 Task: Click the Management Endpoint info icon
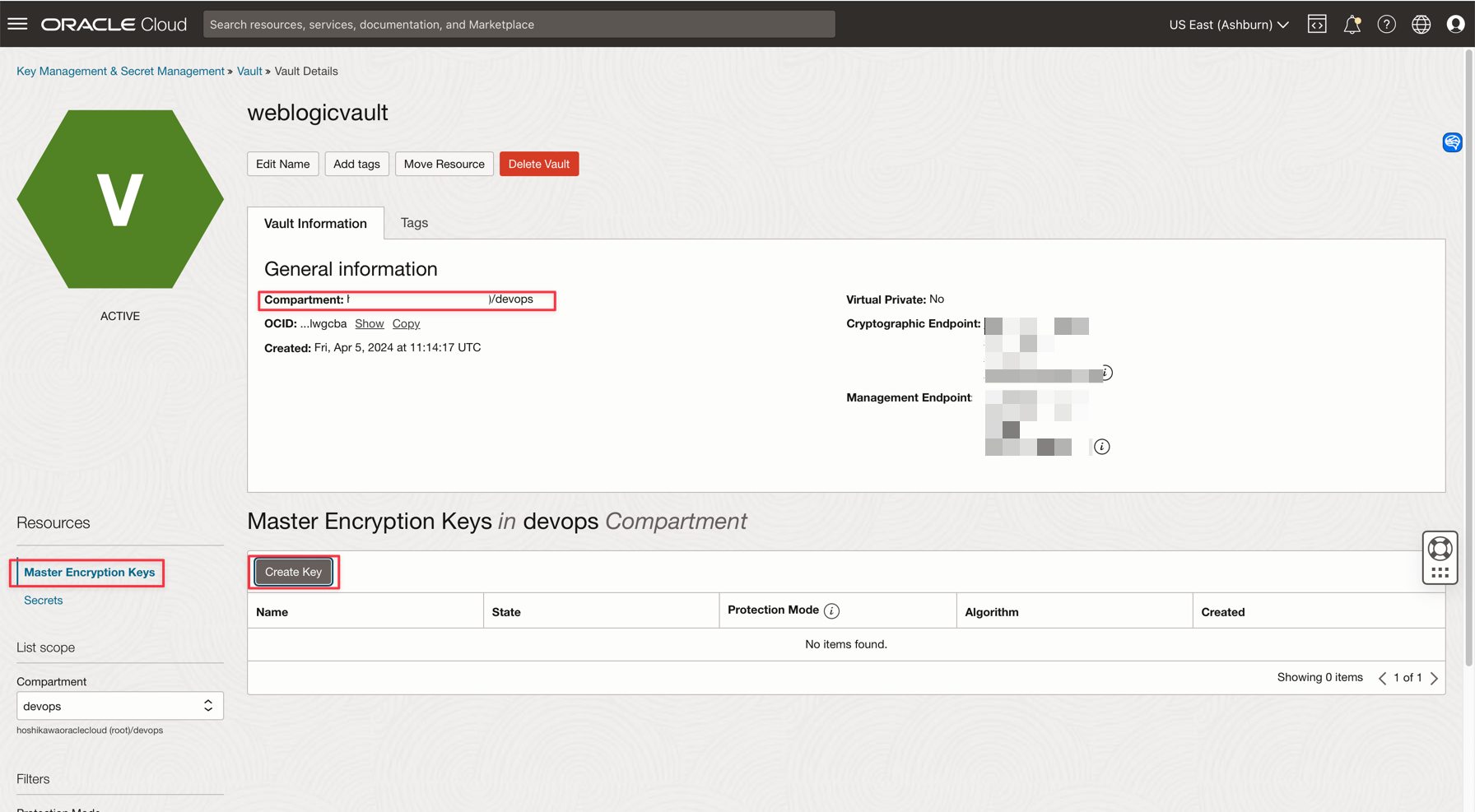pos(1101,447)
